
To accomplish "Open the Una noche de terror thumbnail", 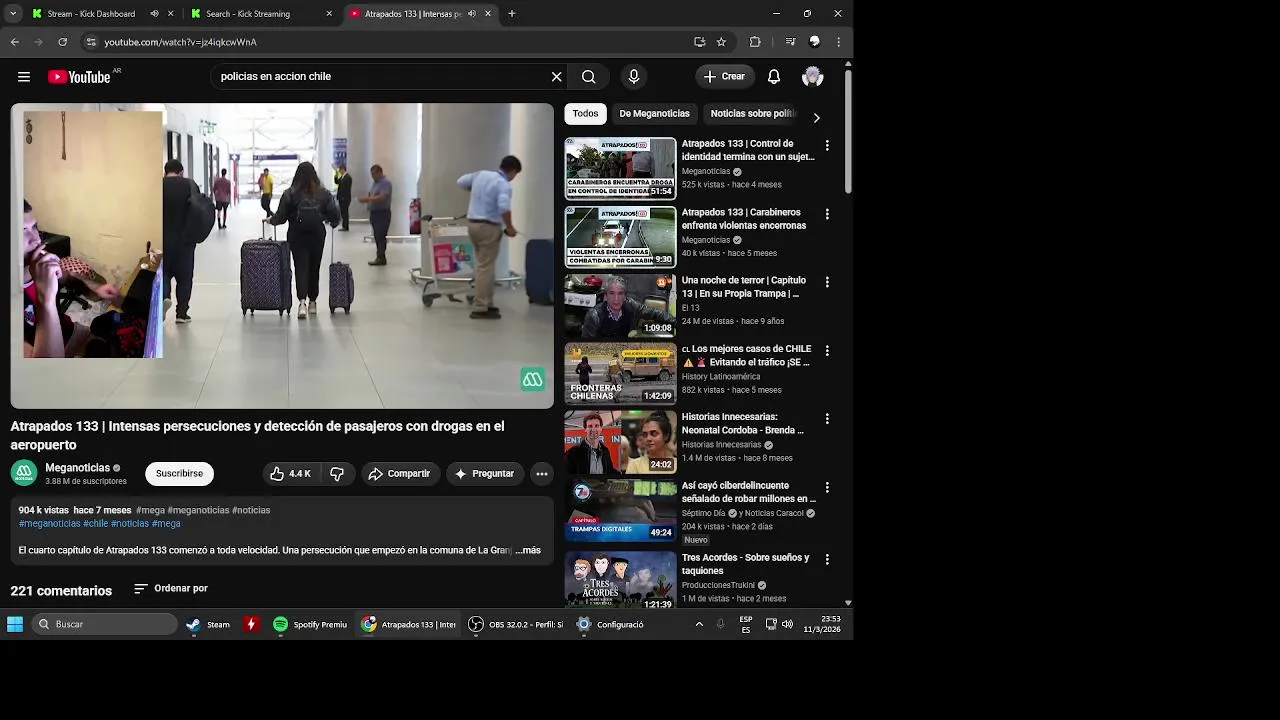I will point(620,306).
